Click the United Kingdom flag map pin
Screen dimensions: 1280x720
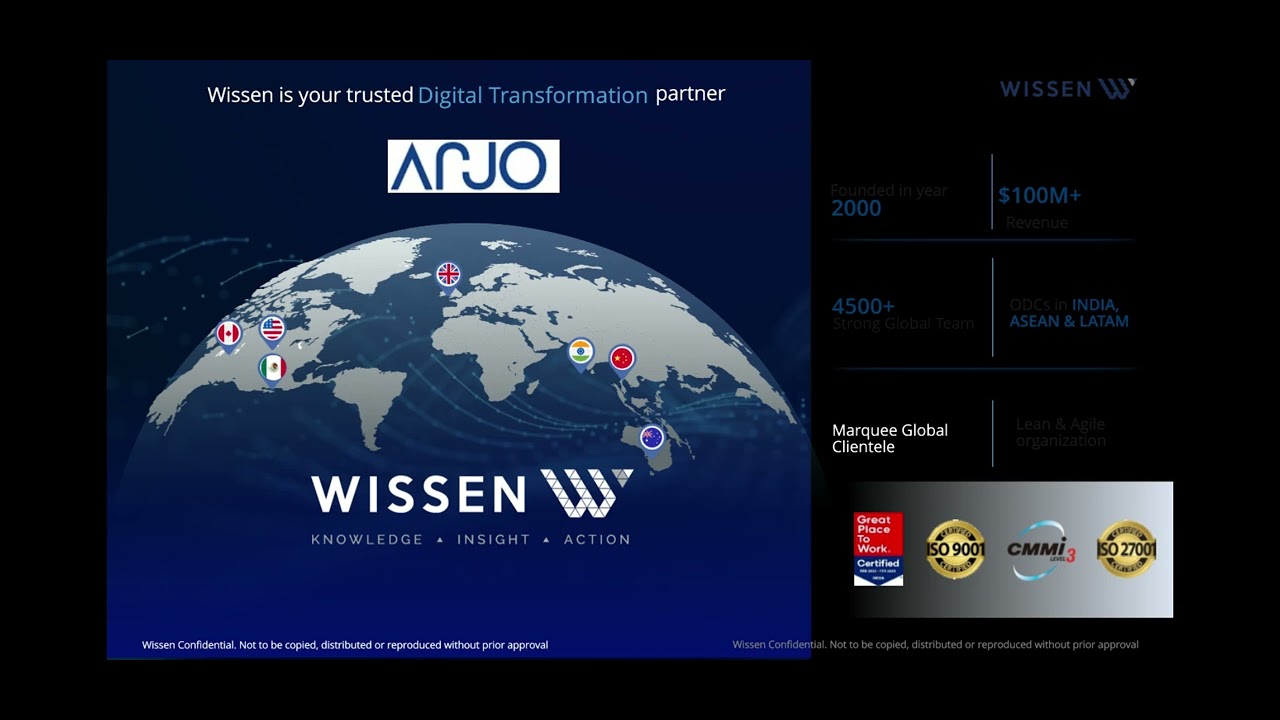[449, 275]
